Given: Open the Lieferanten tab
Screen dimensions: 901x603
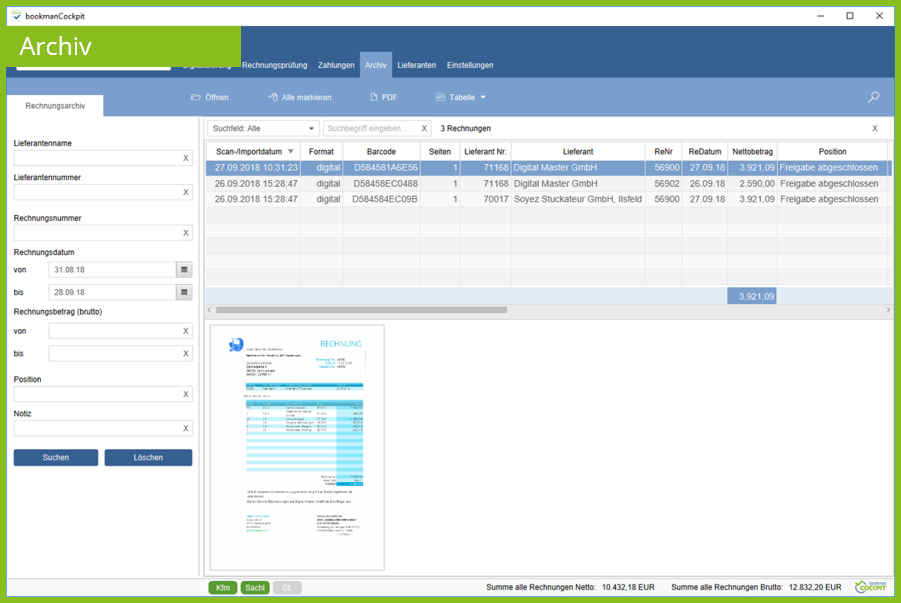Looking at the screenshot, I should [x=416, y=65].
